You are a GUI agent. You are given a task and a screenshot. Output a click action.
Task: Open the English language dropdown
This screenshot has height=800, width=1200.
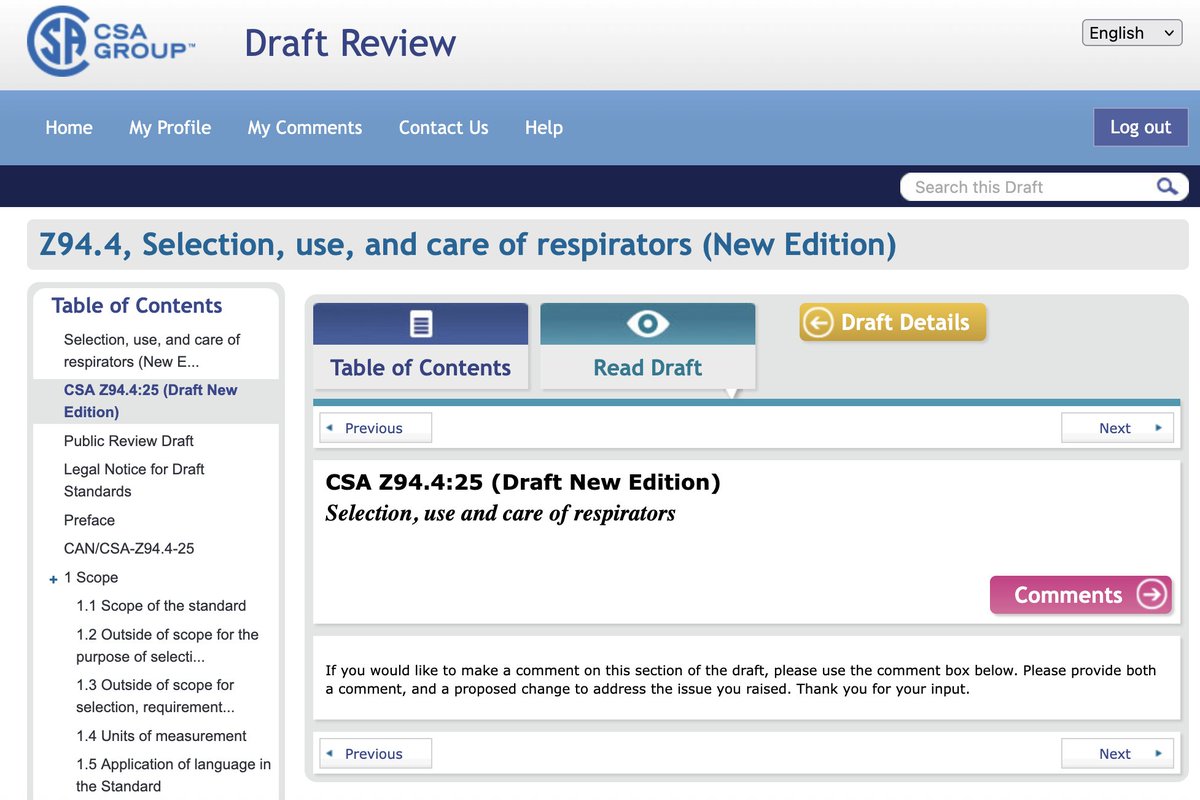coord(1131,32)
